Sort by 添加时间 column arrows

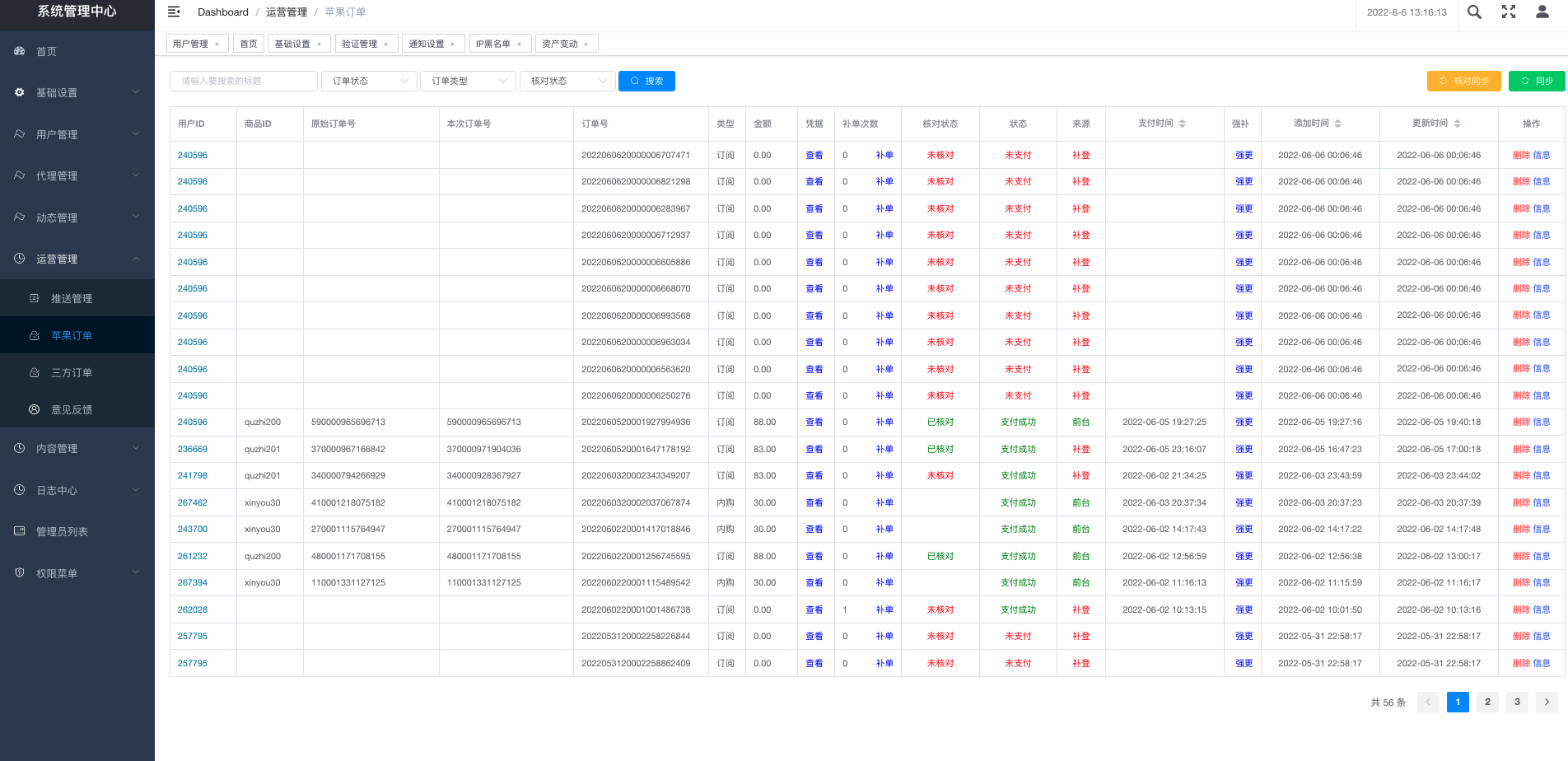tap(1338, 124)
